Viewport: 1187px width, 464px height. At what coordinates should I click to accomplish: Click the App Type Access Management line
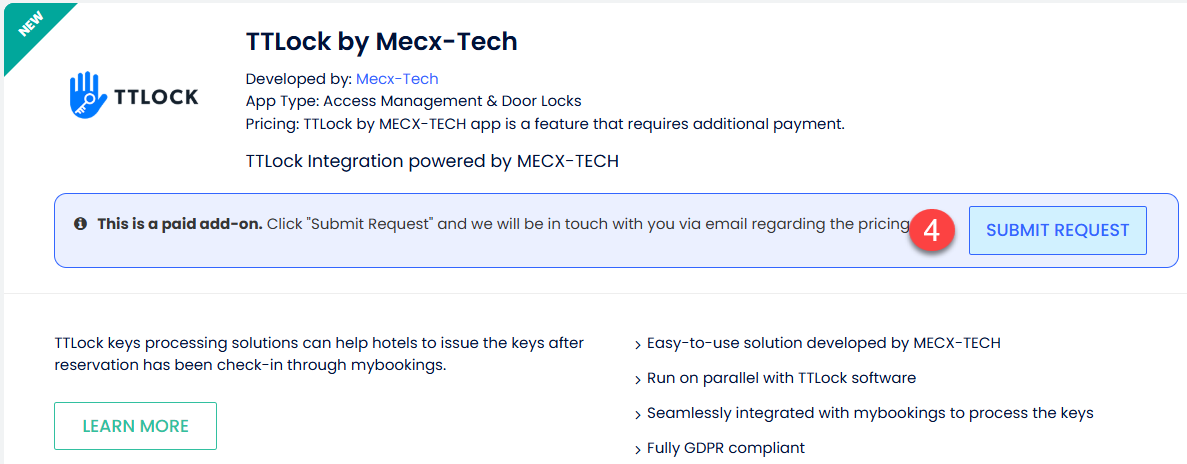click(413, 101)
